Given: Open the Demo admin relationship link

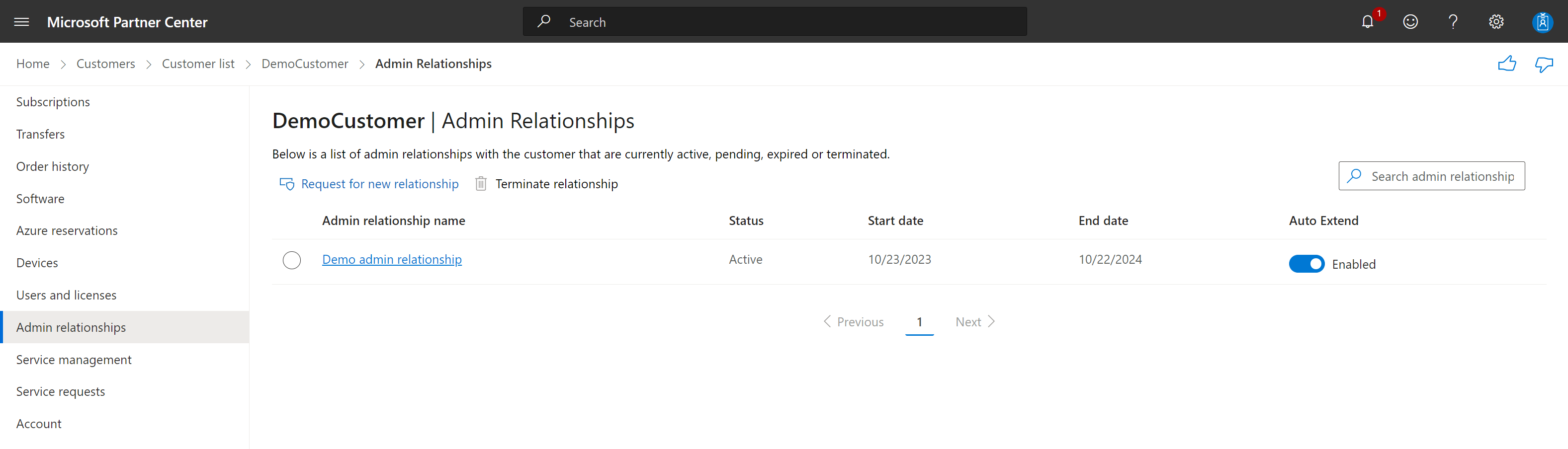Looking at the screenshot, I should pyautogui.click(x=392, y=259).
